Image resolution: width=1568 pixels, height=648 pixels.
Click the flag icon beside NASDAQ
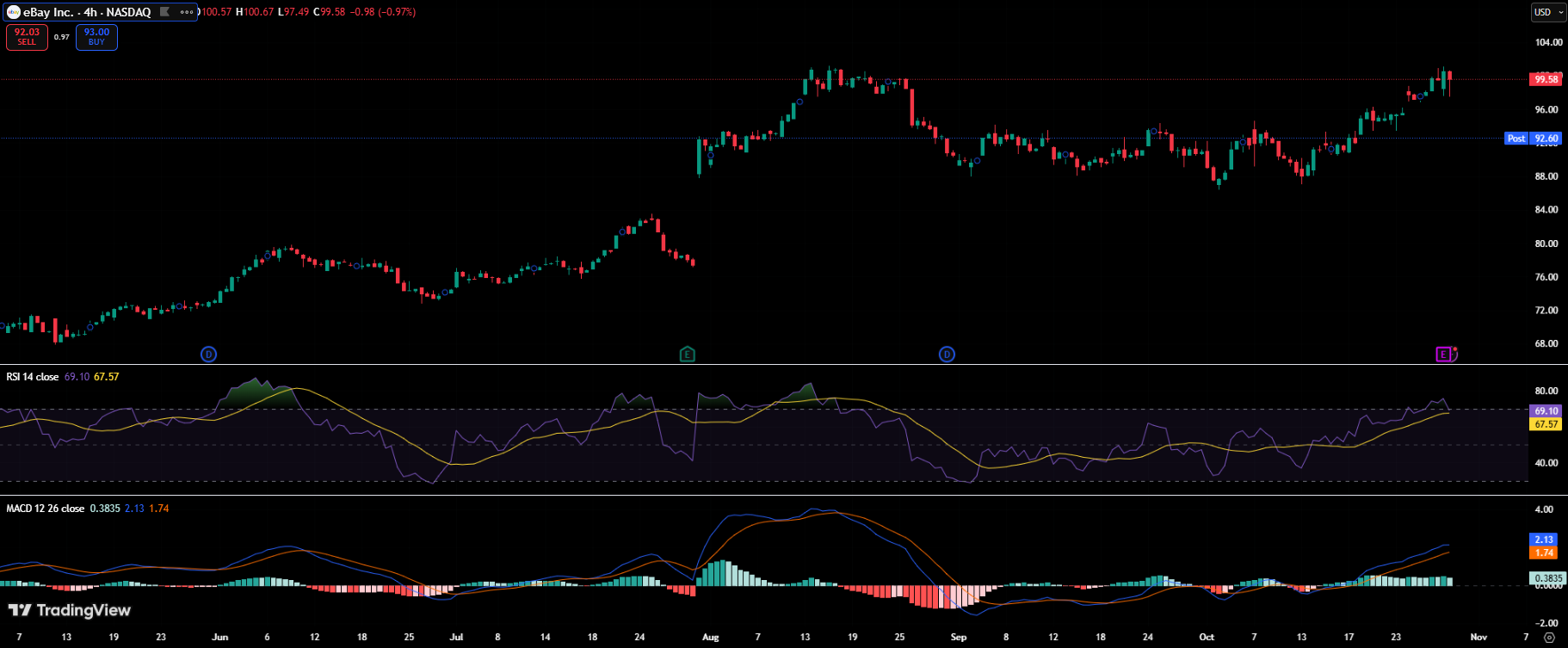(x=164, y=12)
